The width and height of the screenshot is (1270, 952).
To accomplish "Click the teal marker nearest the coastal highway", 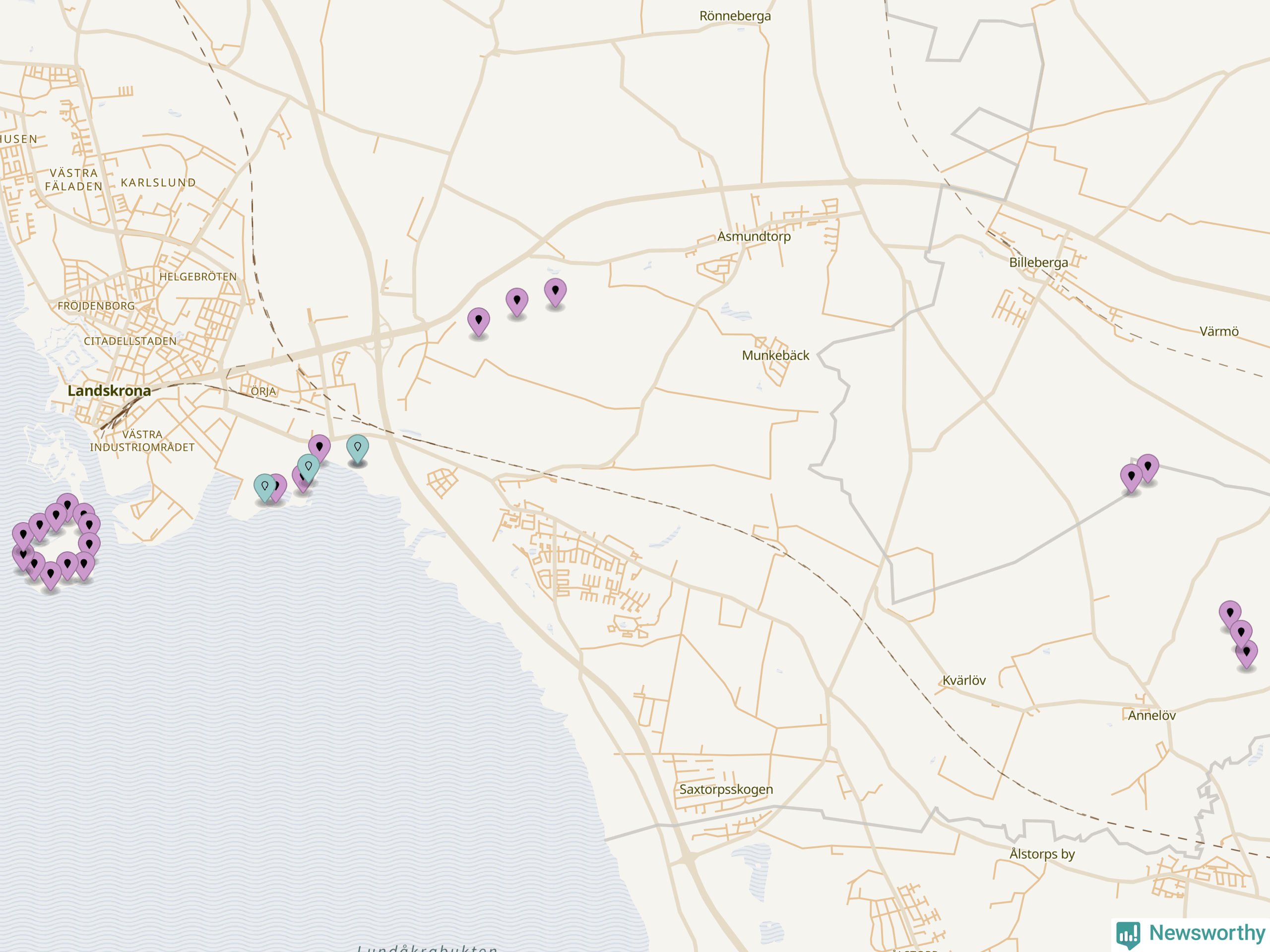I will point(357,449).
